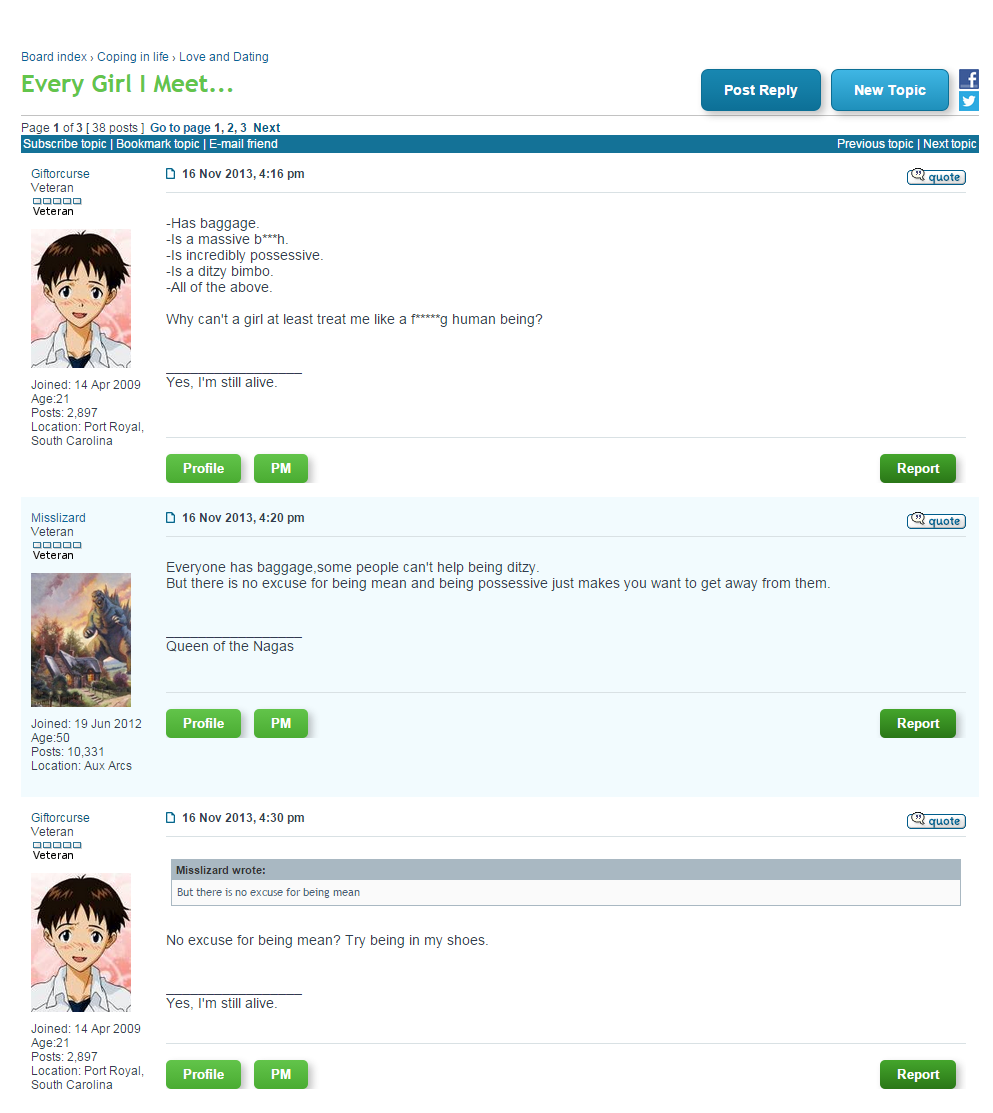The height and width of the screenshot is (1113, 993).
Task: Quote Giftorcurse's post at 4:30 pm
Action: coord(936,821)
